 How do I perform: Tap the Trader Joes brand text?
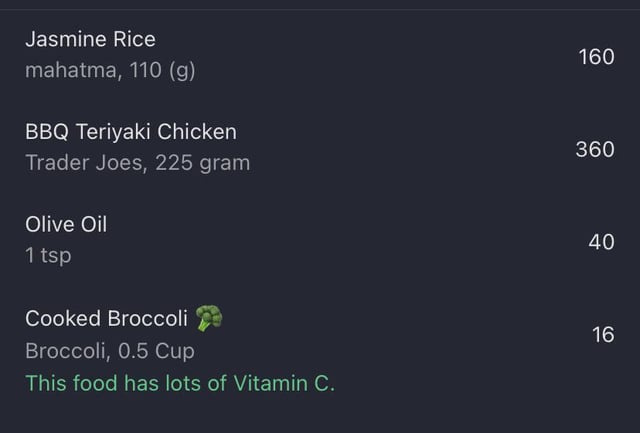click(x=86, y=163)
